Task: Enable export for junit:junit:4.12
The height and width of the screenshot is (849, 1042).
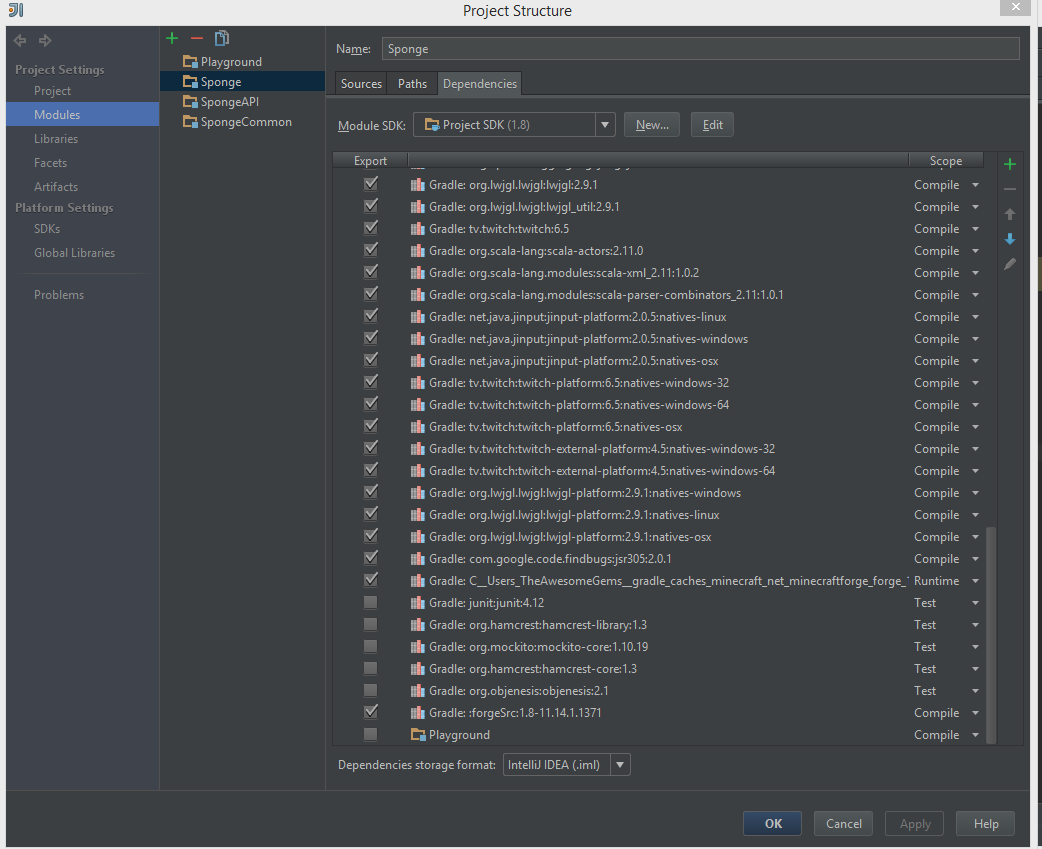Action: tap(370, 603)
